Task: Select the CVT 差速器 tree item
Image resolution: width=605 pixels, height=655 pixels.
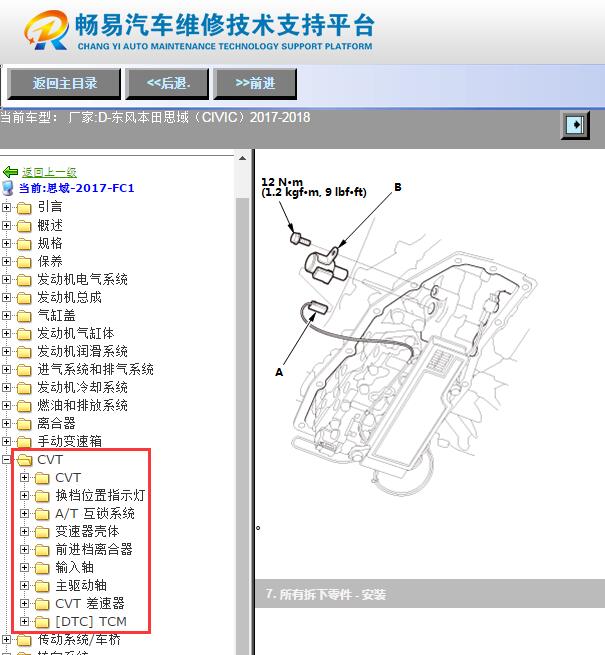Action: click(90, 603)
